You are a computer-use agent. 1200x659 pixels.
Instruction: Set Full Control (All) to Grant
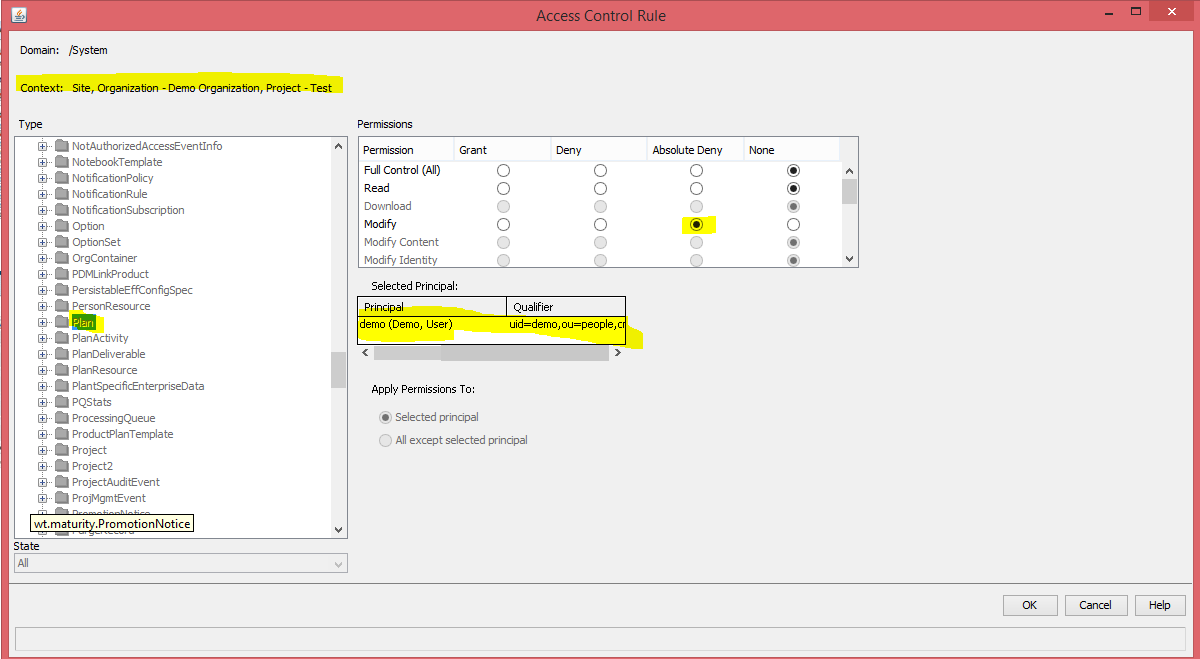click(503, 170)
